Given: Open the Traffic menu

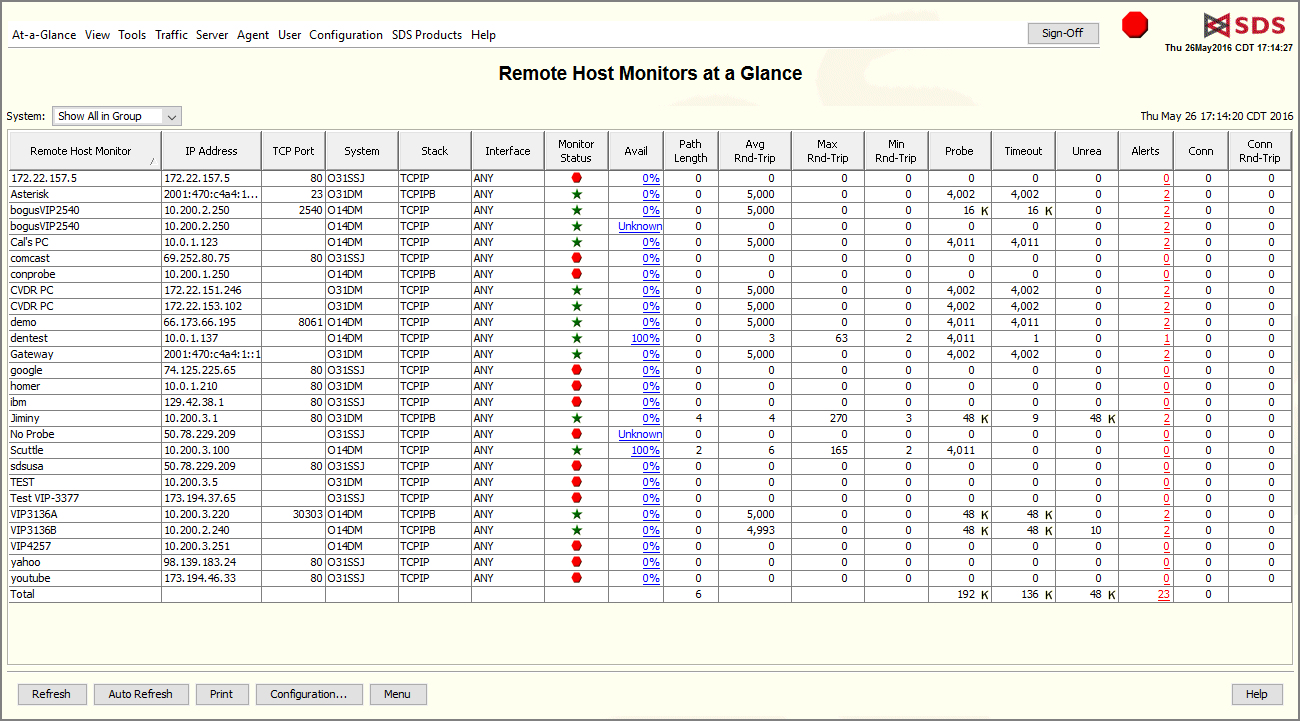Looking at the screenshot, I should click(171, 35).
